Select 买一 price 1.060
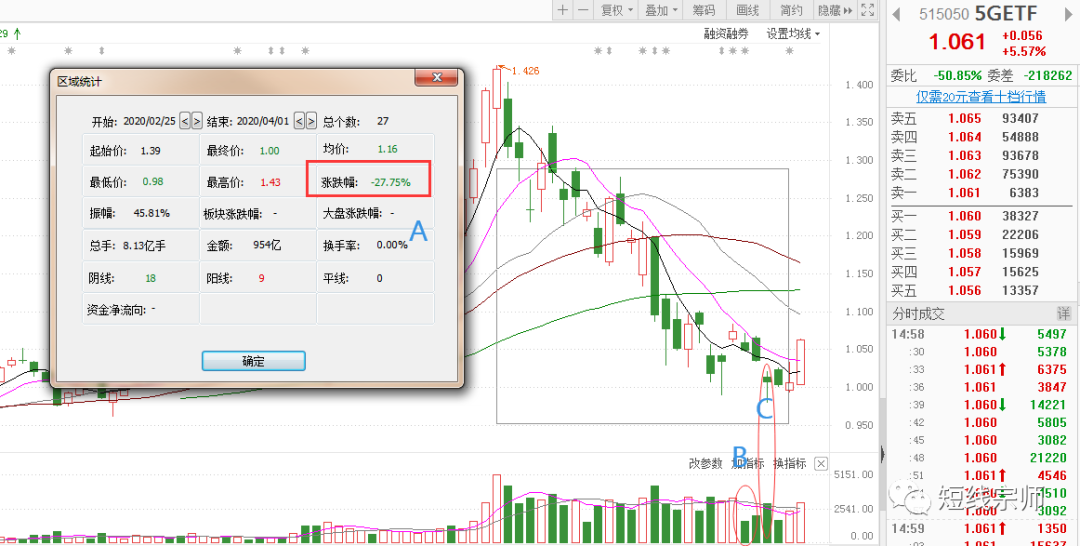 coord(964,216)
